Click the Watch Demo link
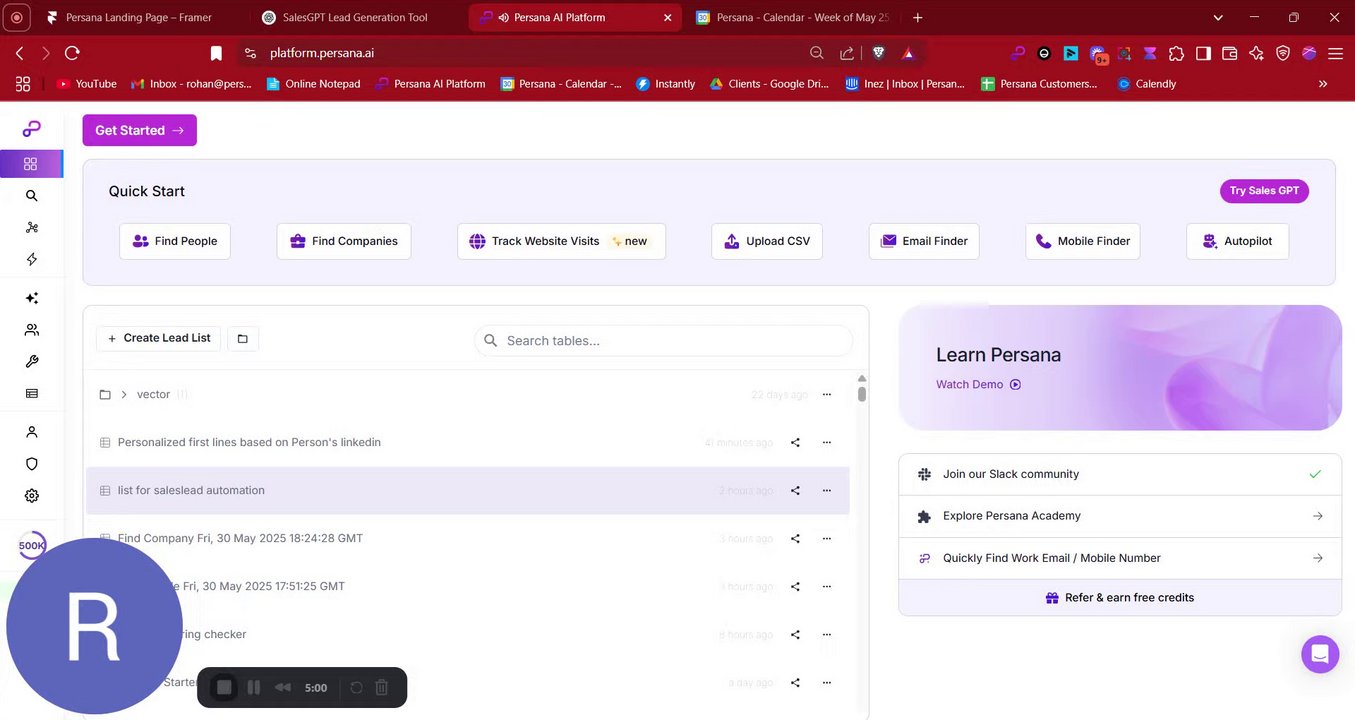Image resolution: width=1355 pixels, height=720 pixels. pyautogui.click(x=978, y=384)
